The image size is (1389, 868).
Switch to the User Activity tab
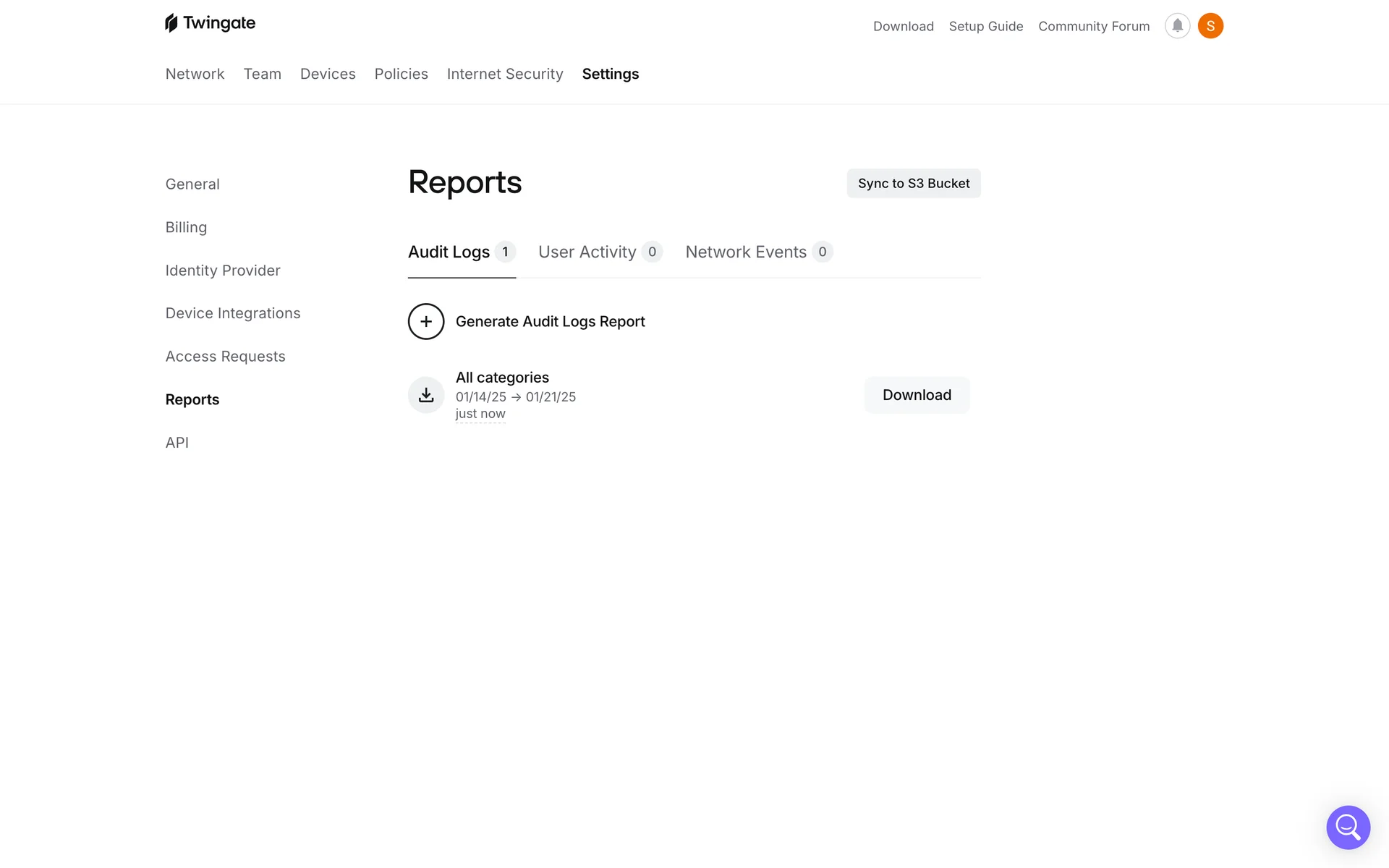[587, 252]
